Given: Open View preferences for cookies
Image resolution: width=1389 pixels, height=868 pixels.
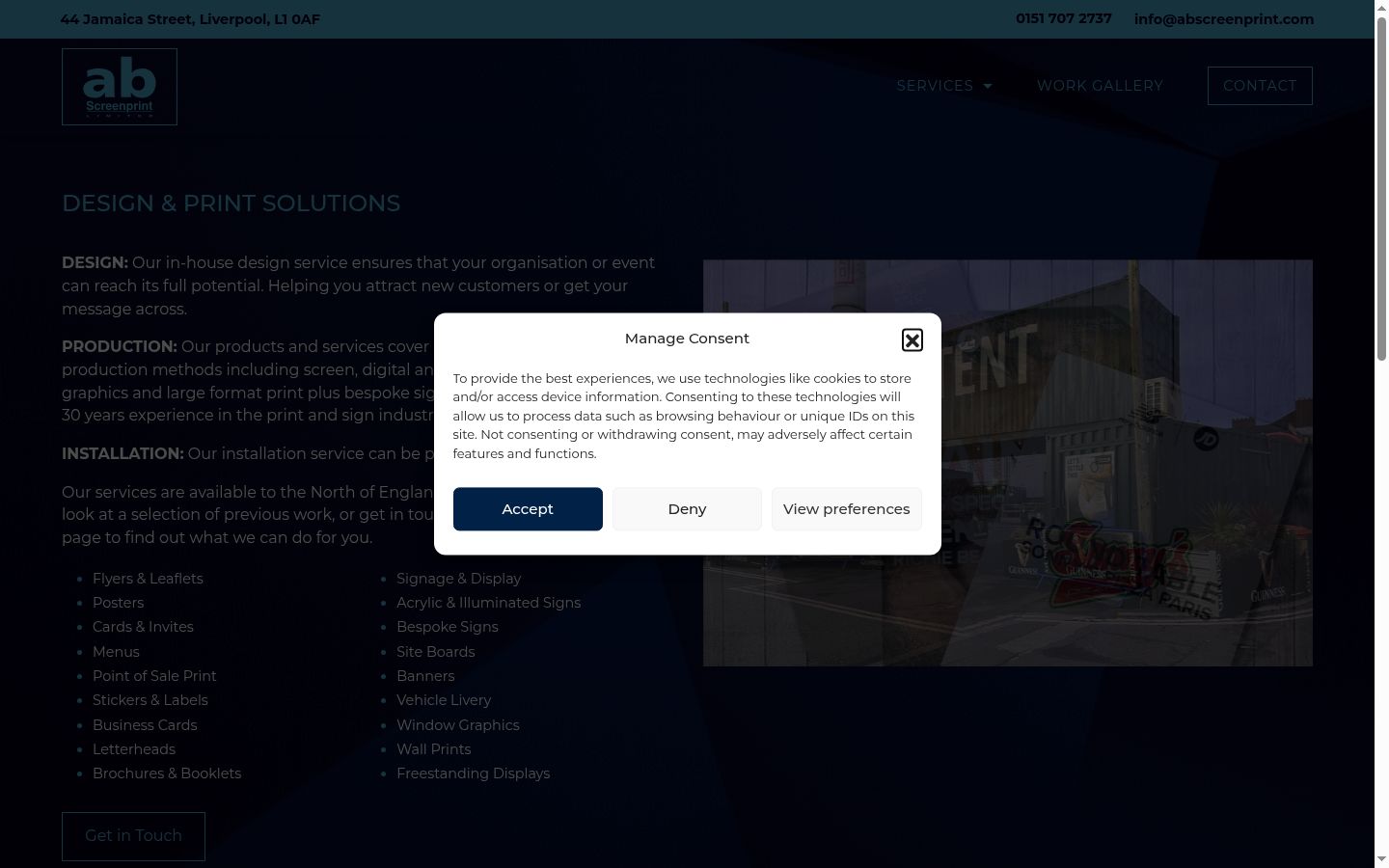Looking at the screenshot, I should [846, 508].
